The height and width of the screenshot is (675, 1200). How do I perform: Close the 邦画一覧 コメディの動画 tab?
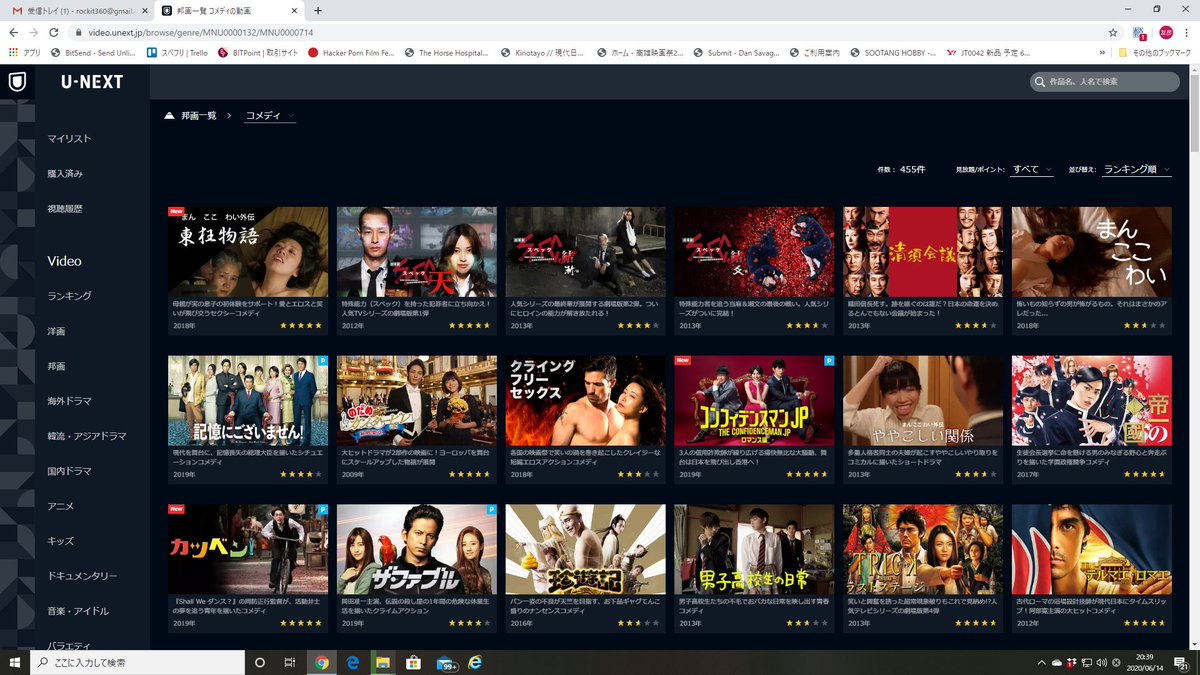click(296, 11)
